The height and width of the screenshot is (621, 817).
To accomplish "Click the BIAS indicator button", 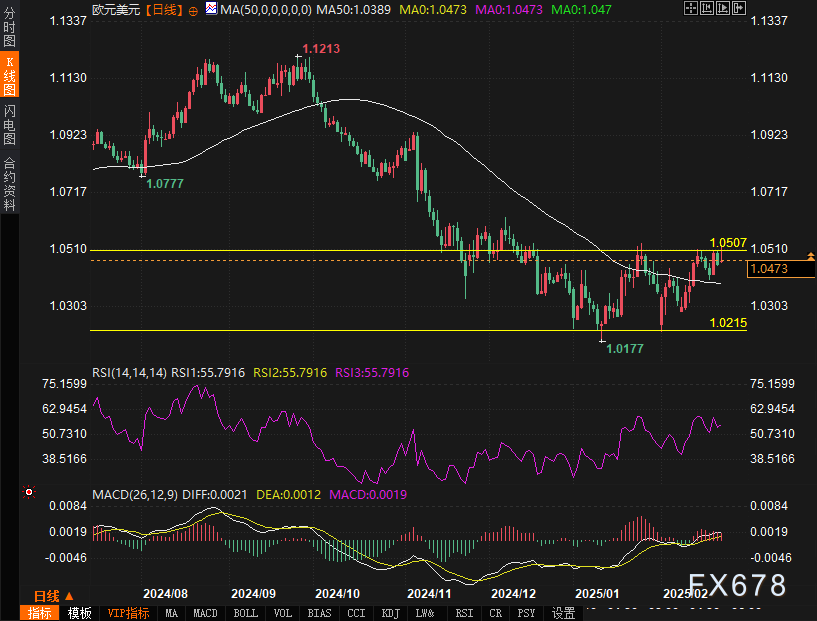I will 319,613.
